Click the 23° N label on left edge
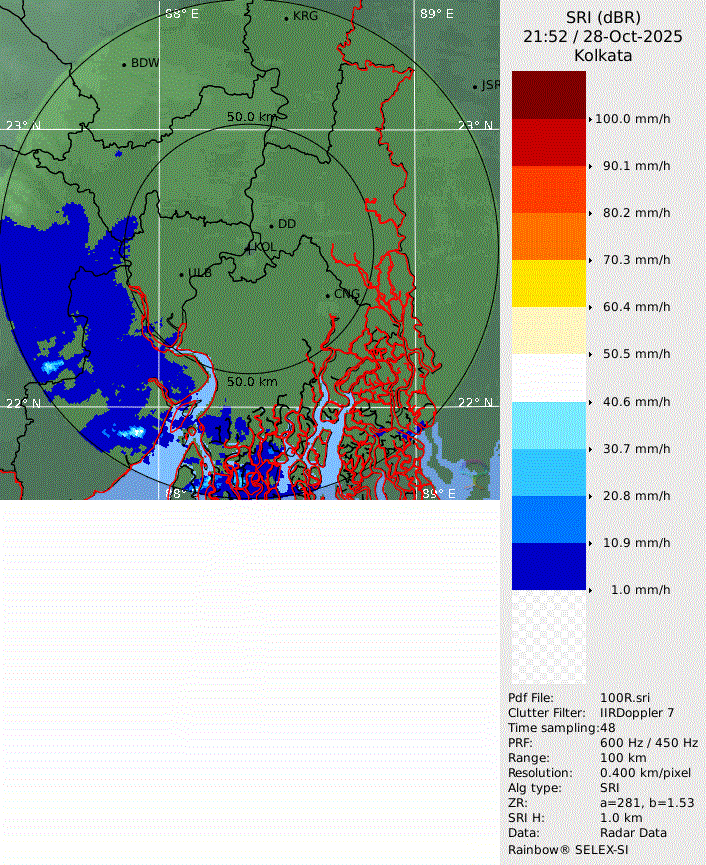The width and height of the screenshot is (706, 865). pyautogui.click(x=24, y=126)
